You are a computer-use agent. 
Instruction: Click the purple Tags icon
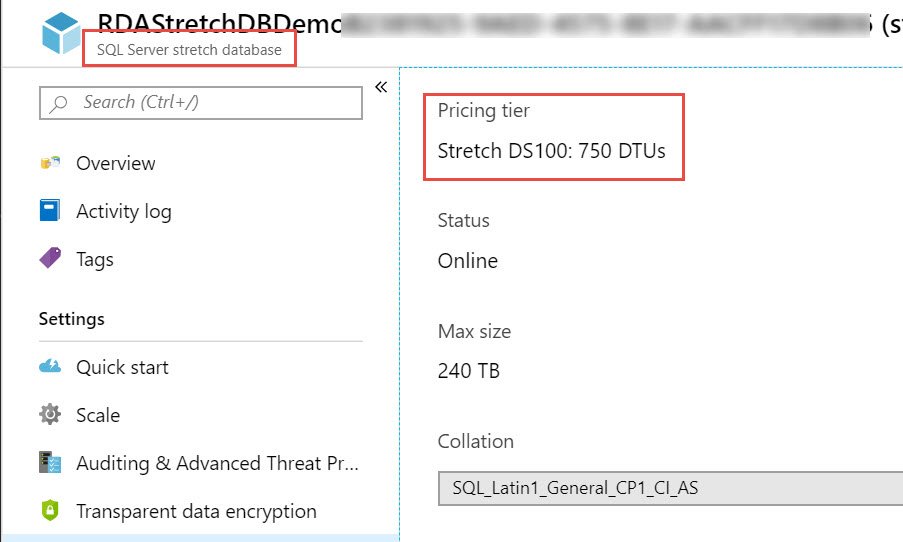[50, 259]
